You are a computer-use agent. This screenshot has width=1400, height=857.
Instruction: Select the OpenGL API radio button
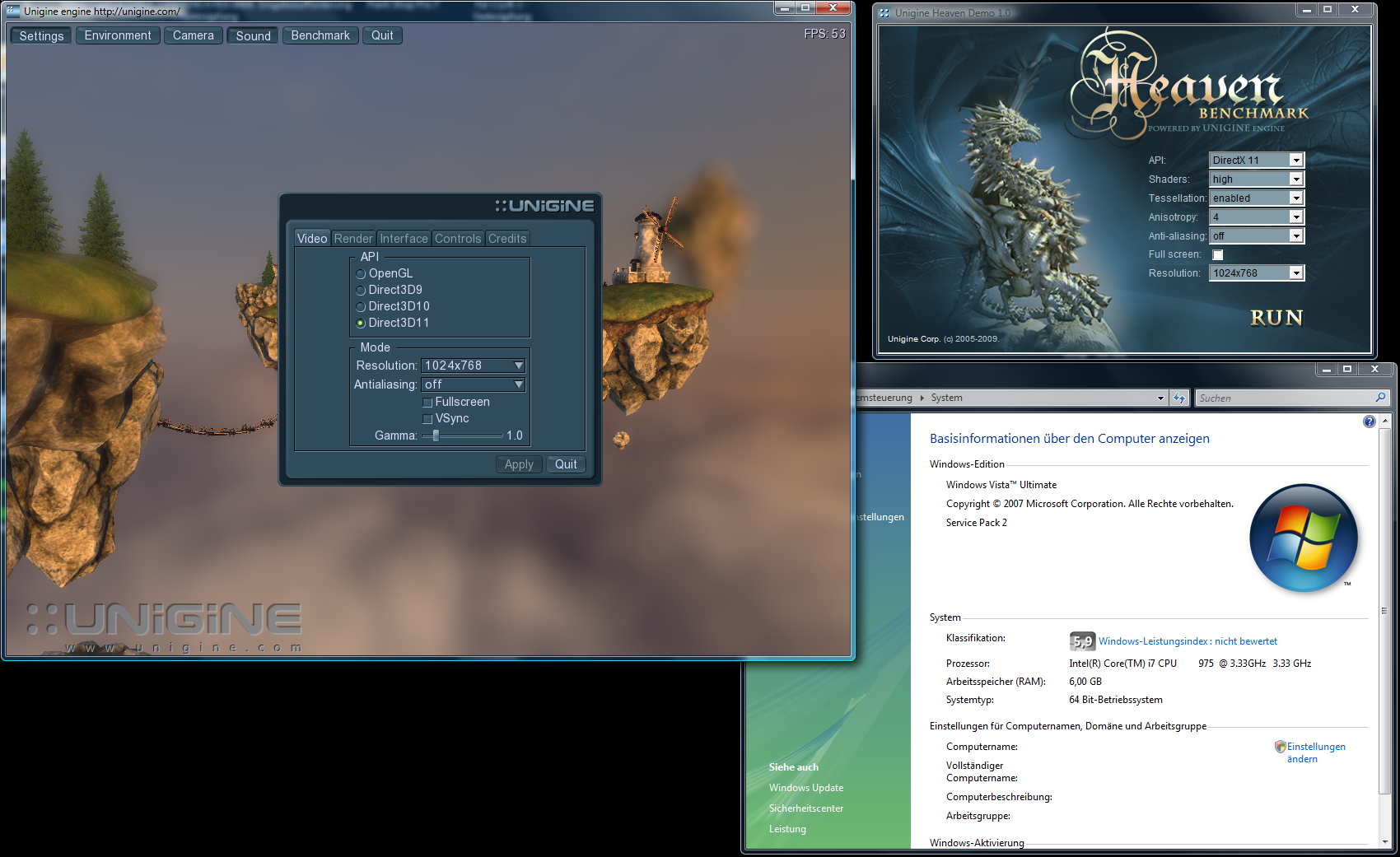pos(361,274)
